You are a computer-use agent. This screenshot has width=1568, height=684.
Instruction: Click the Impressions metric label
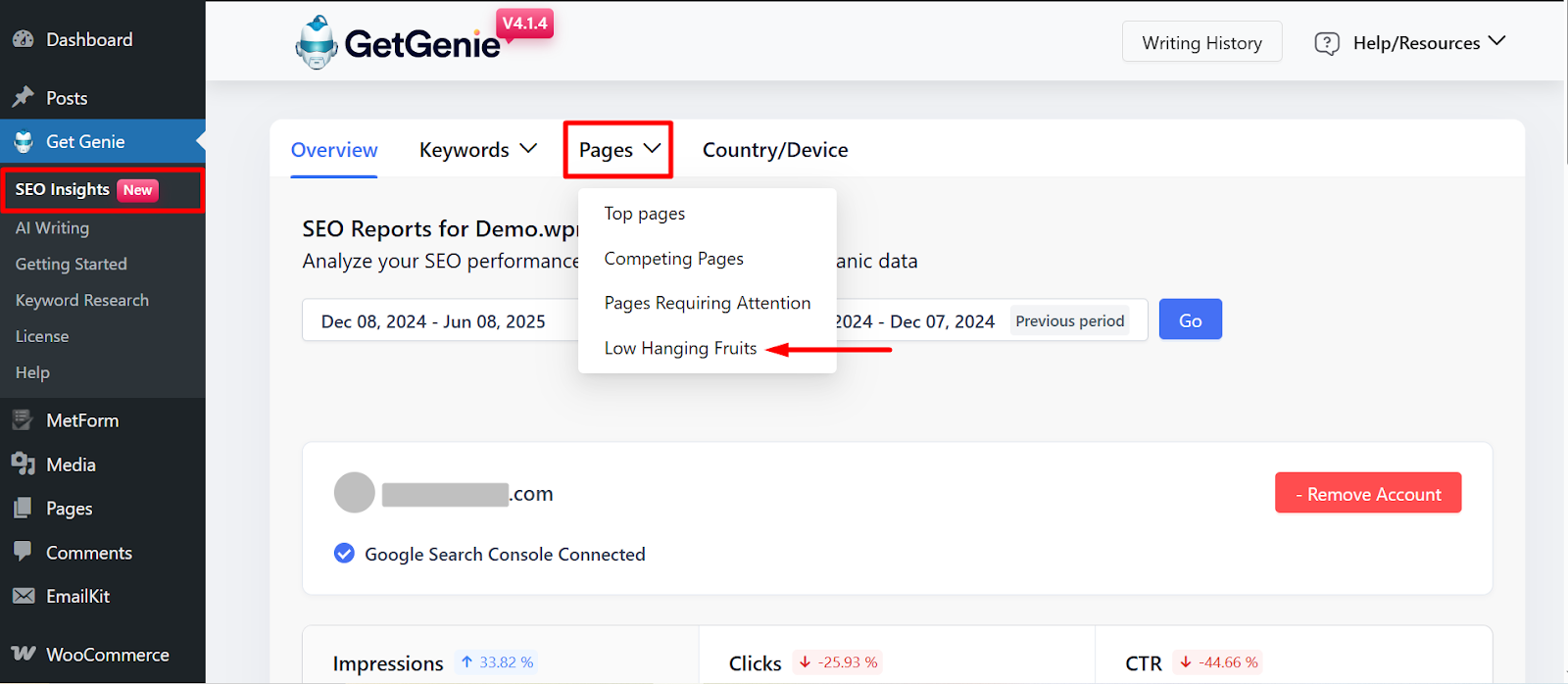coord(388,663)
